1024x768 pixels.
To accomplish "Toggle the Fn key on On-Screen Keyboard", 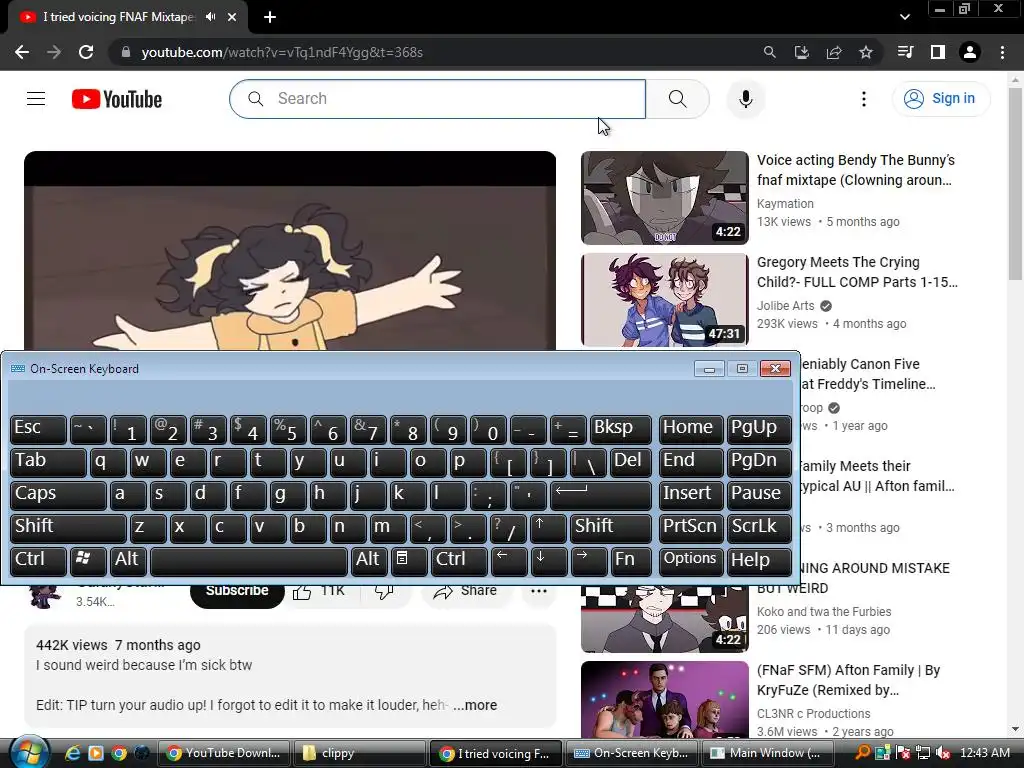I will (632, 561).
